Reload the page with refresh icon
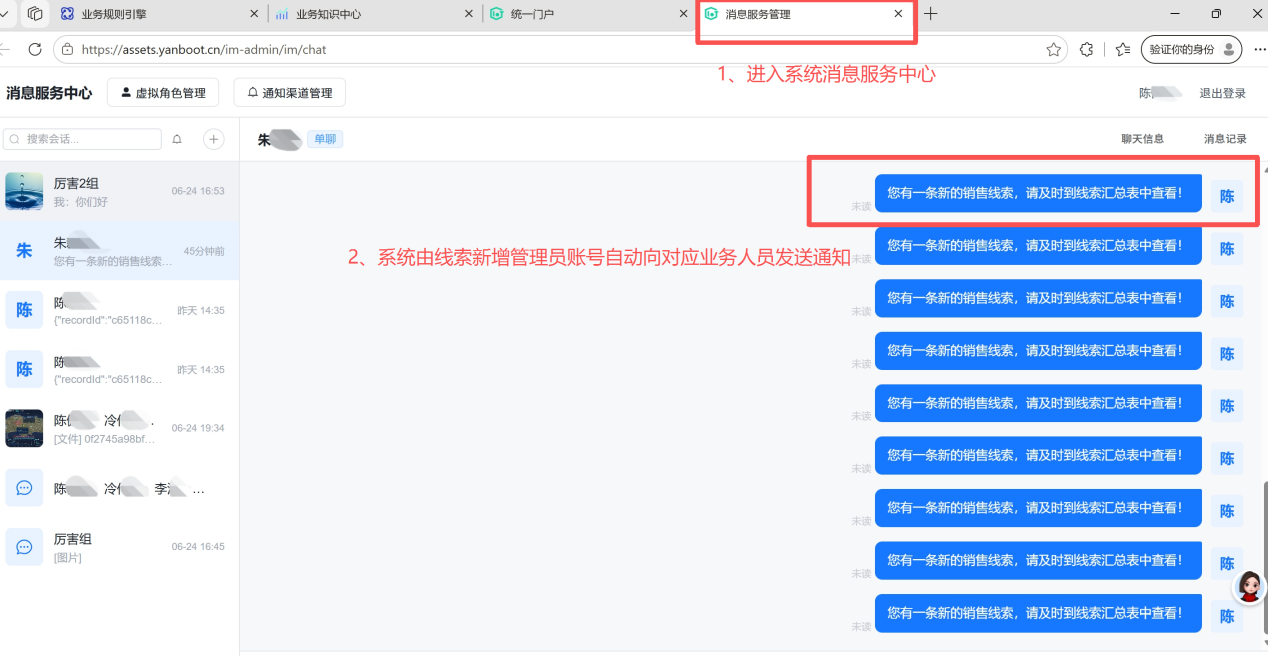Screen dimensions: 1268x656 pyautogui.click(x=35, y=49)
